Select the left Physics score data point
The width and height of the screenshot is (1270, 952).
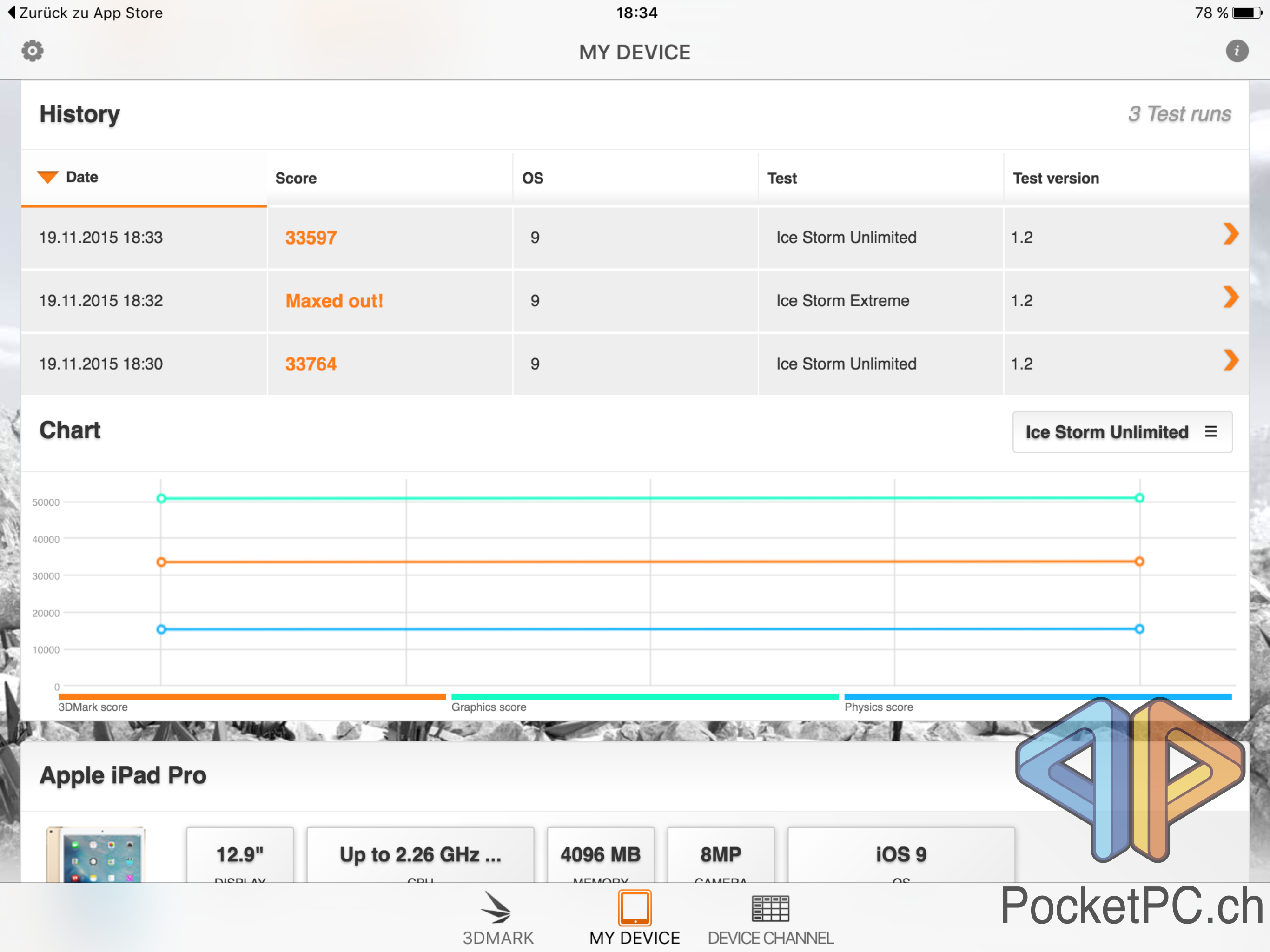coord(161,629)
